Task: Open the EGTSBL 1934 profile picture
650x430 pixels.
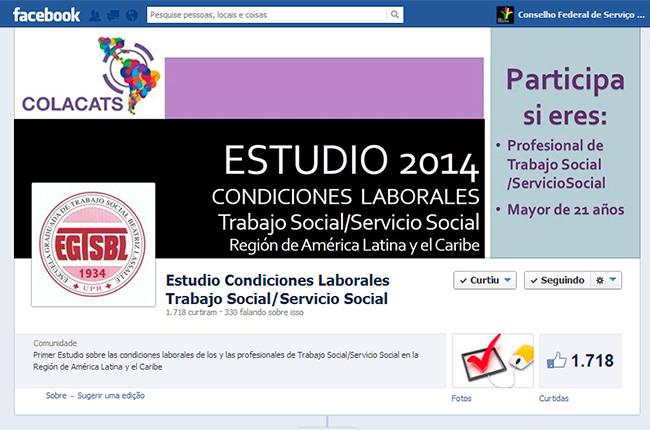Action: click(93, 245)
